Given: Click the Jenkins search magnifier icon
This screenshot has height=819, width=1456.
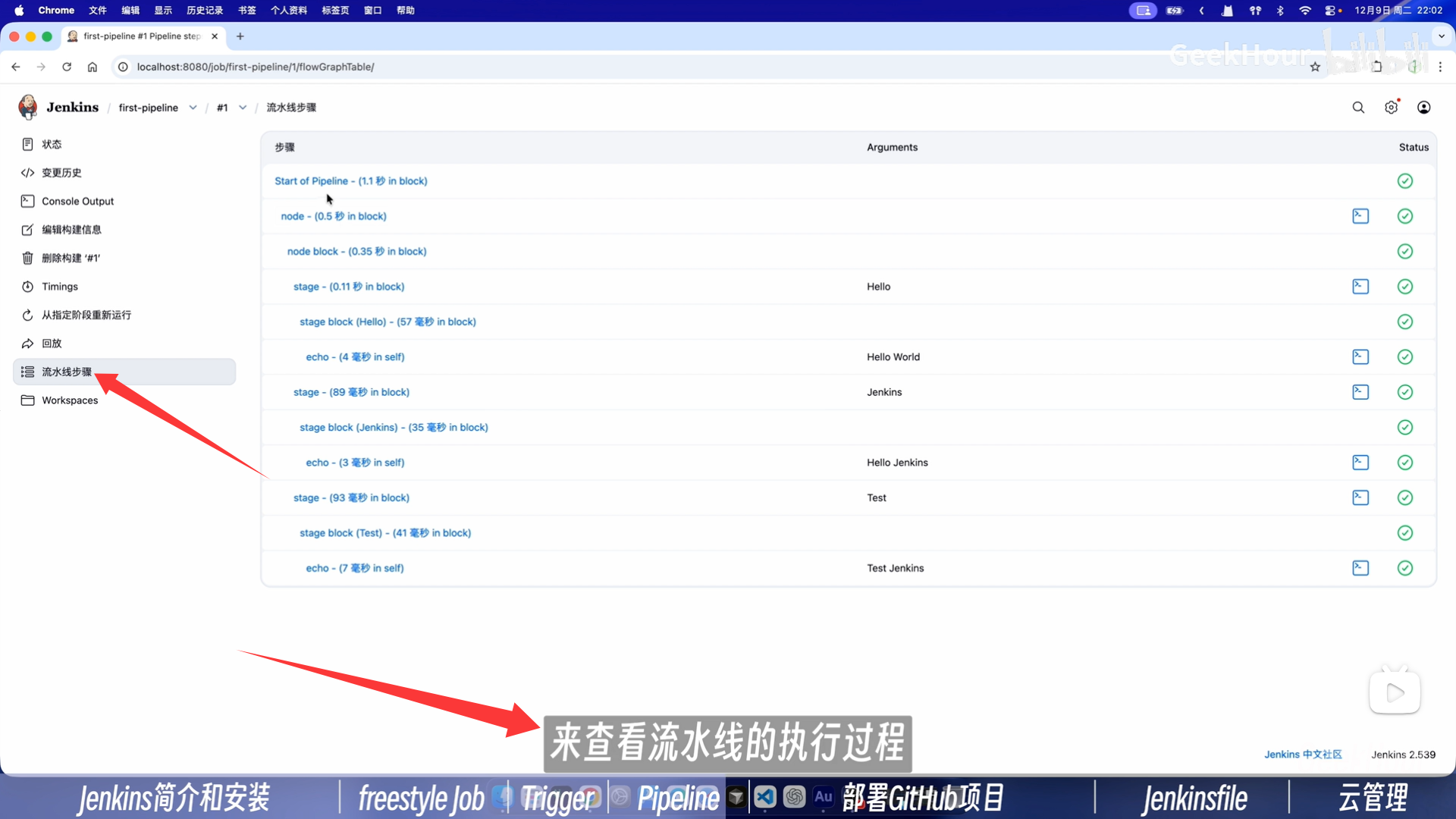Looking at the screenshot, I should (1358, 108).
